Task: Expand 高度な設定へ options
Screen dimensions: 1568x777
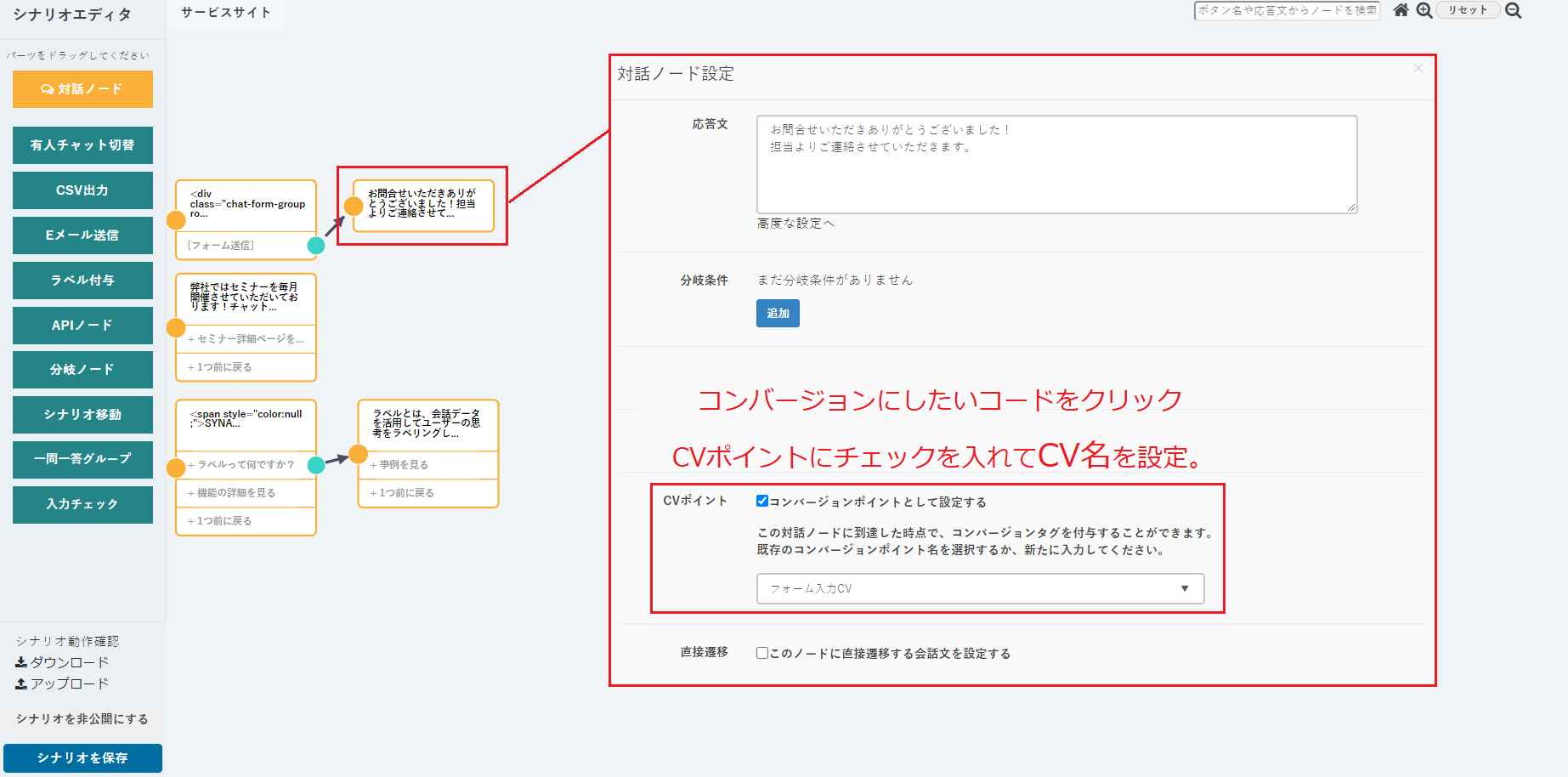Action: (x=795, y=224)
